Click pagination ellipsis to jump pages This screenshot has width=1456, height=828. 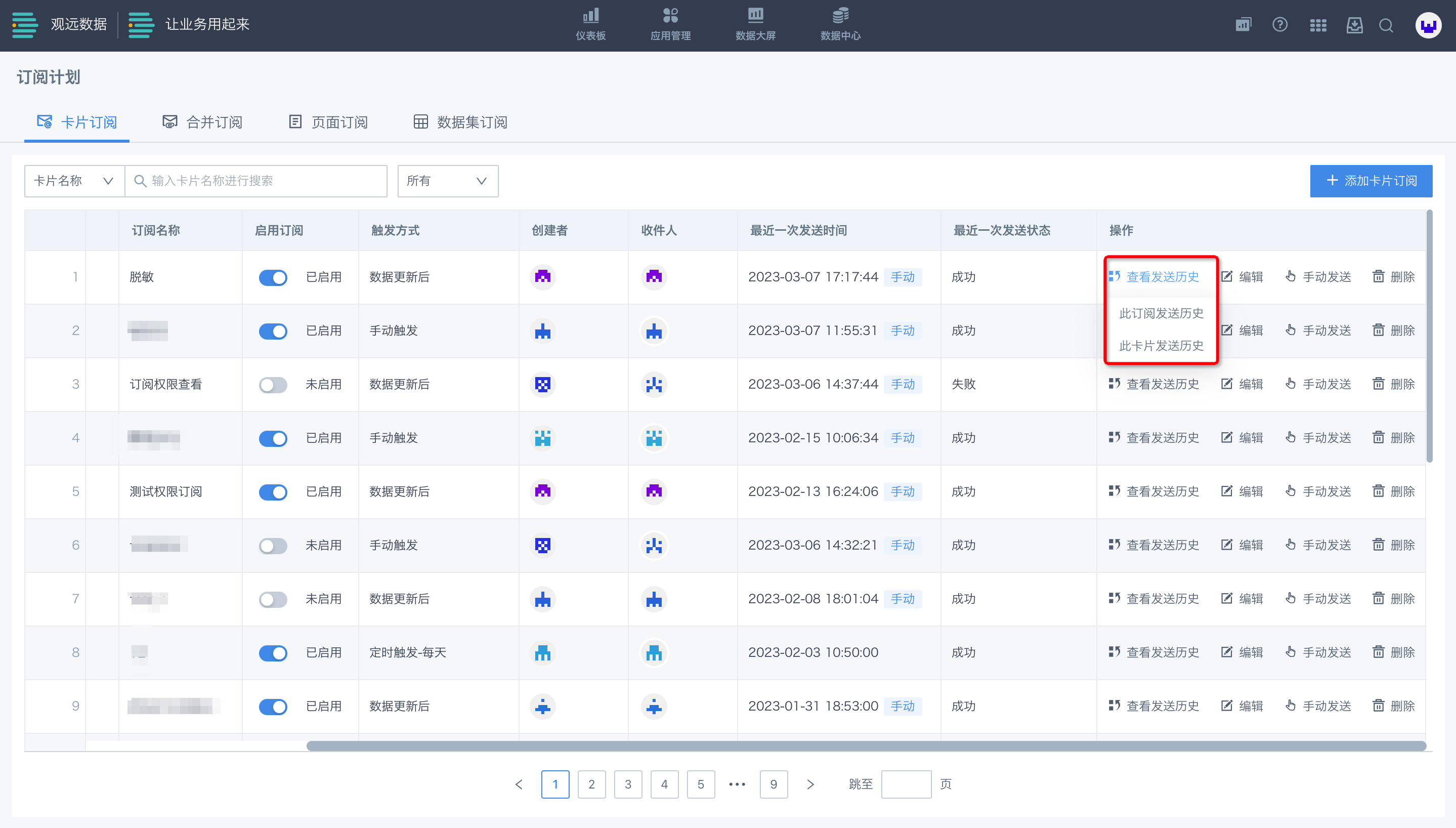737,785
